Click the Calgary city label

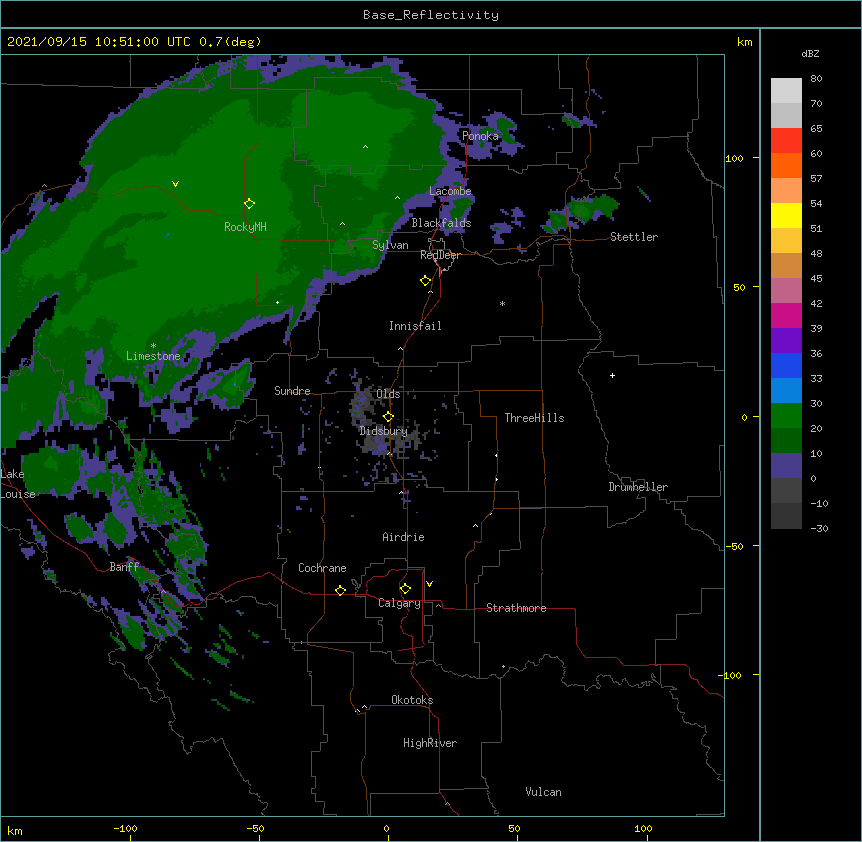(399, 603)
